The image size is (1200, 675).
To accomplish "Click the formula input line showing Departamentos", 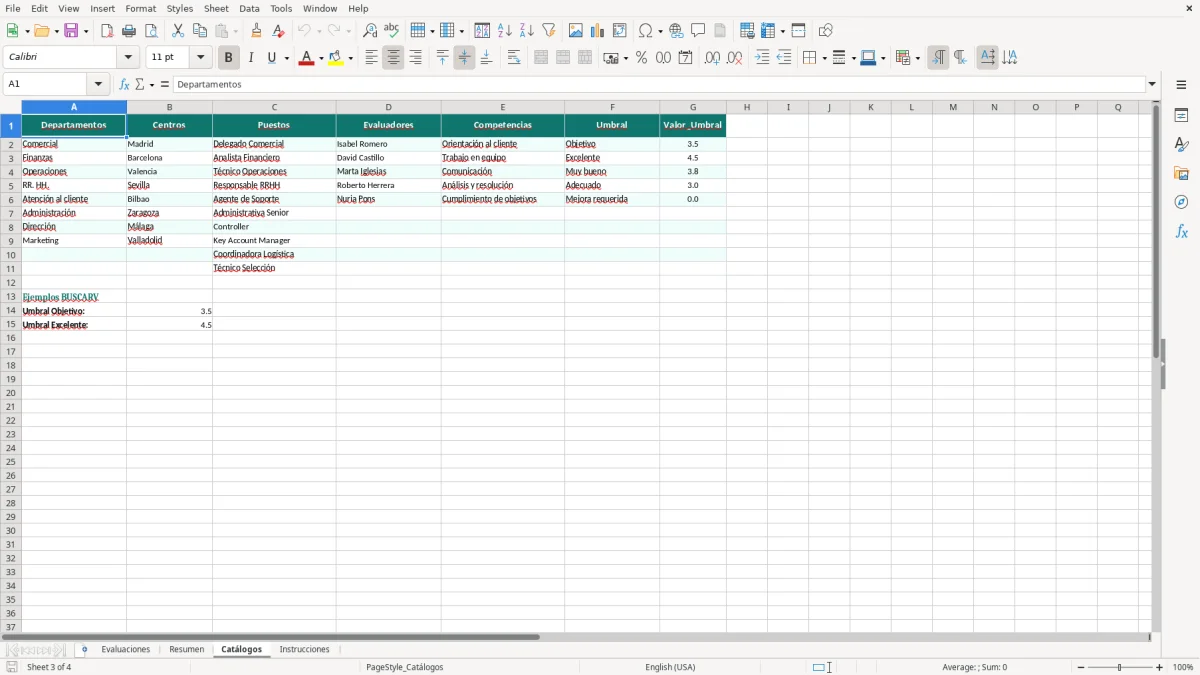I will [659, 85].
